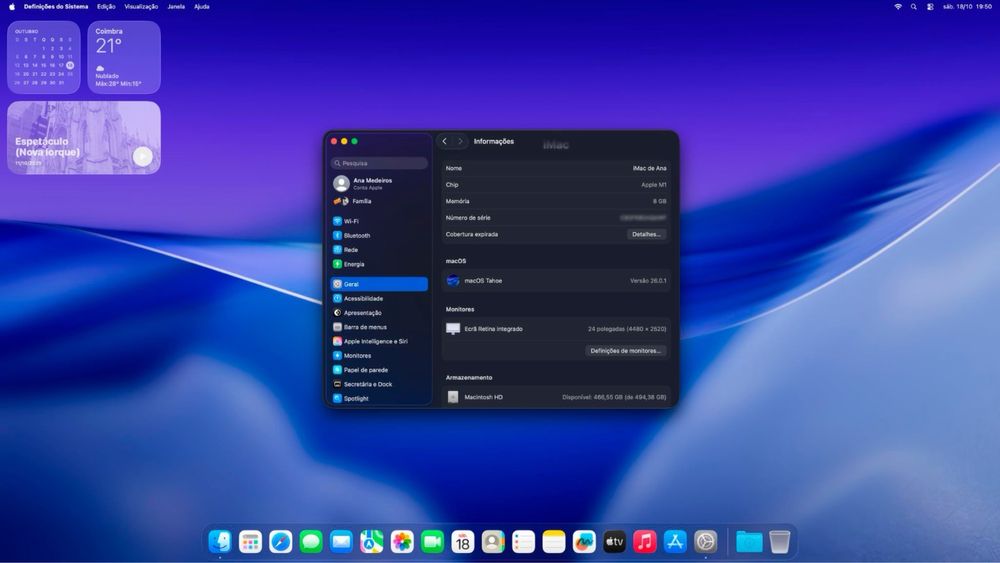
Task: Play Espetáculo (Nova Iorque) memory widget
Action: tap(142, 156)
